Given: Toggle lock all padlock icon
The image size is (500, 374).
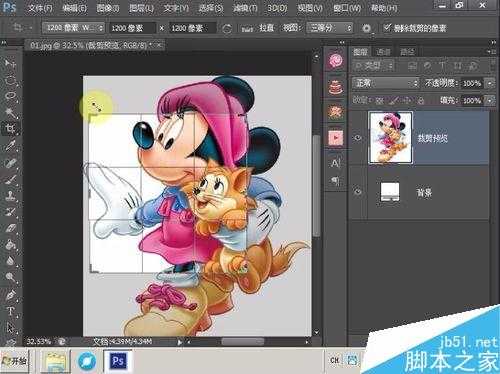Looking at the screenshot, I should point(421,100).
